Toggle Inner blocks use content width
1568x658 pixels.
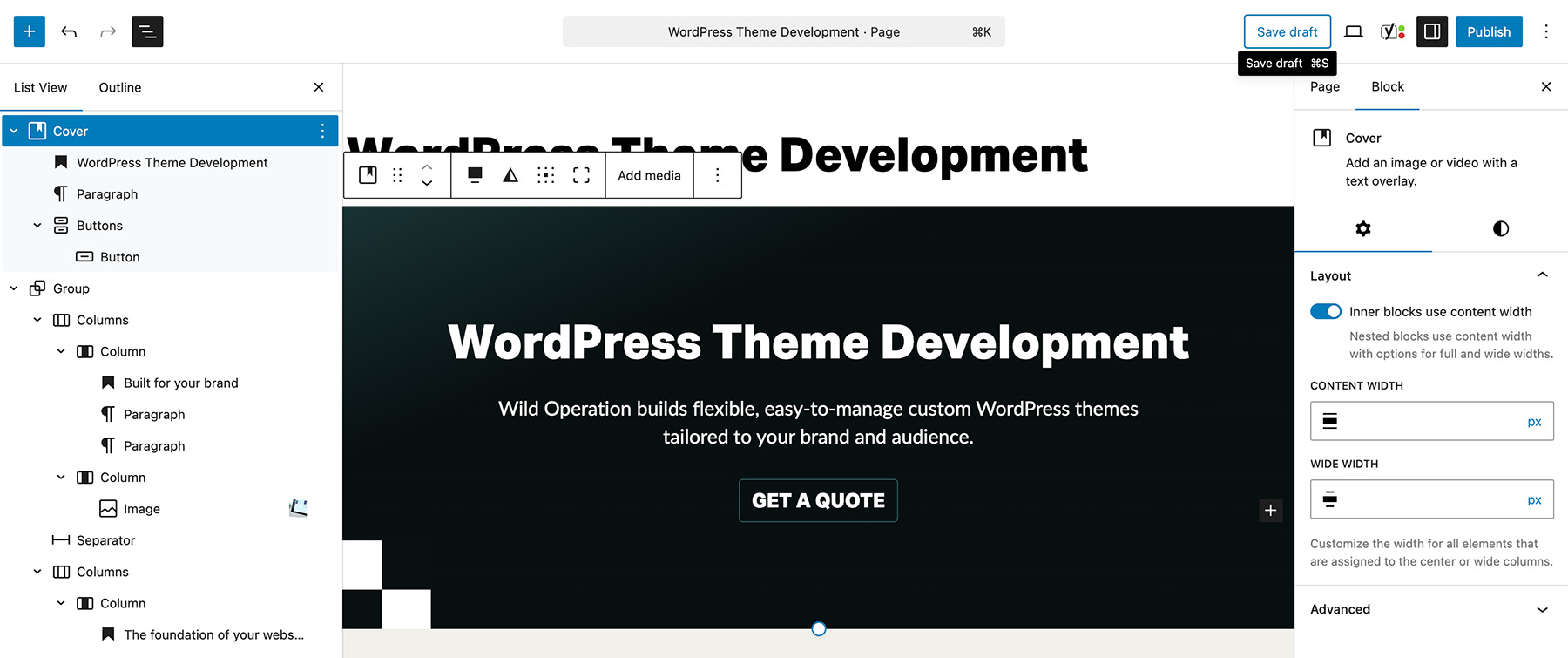pos(1326,312)
